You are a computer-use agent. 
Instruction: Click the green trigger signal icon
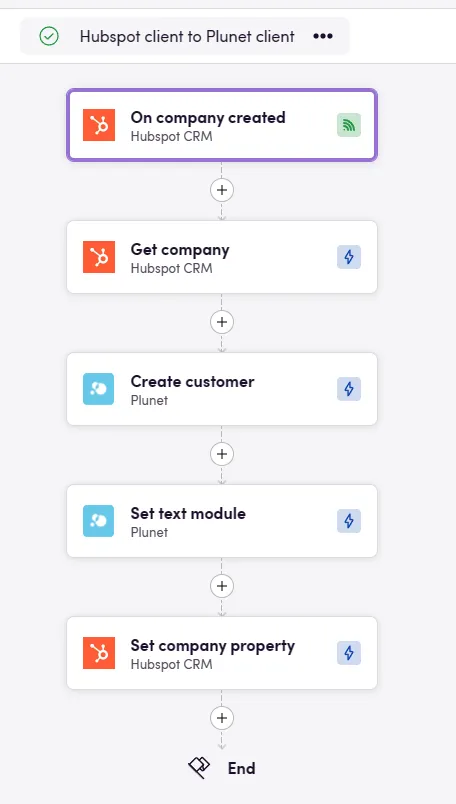point(349,125)
